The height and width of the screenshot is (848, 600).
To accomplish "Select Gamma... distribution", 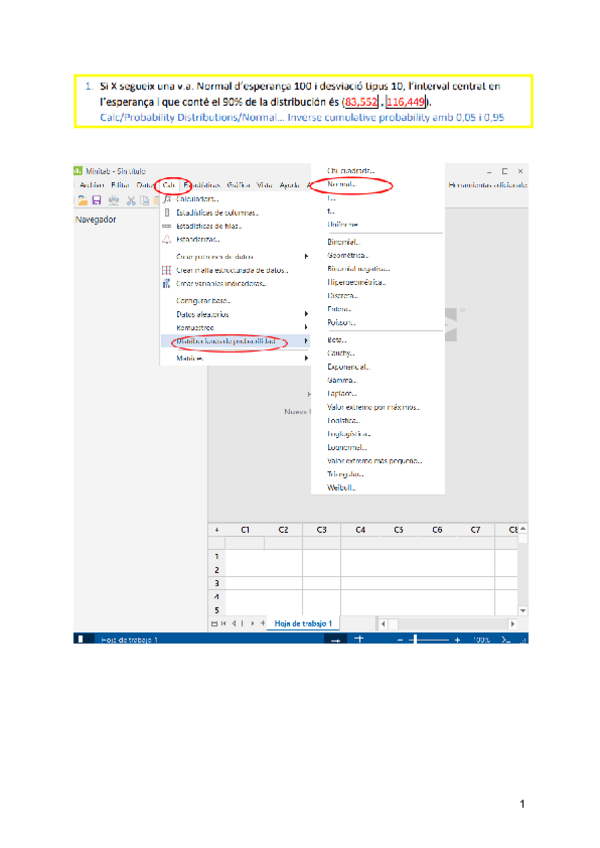I will 342,380.
